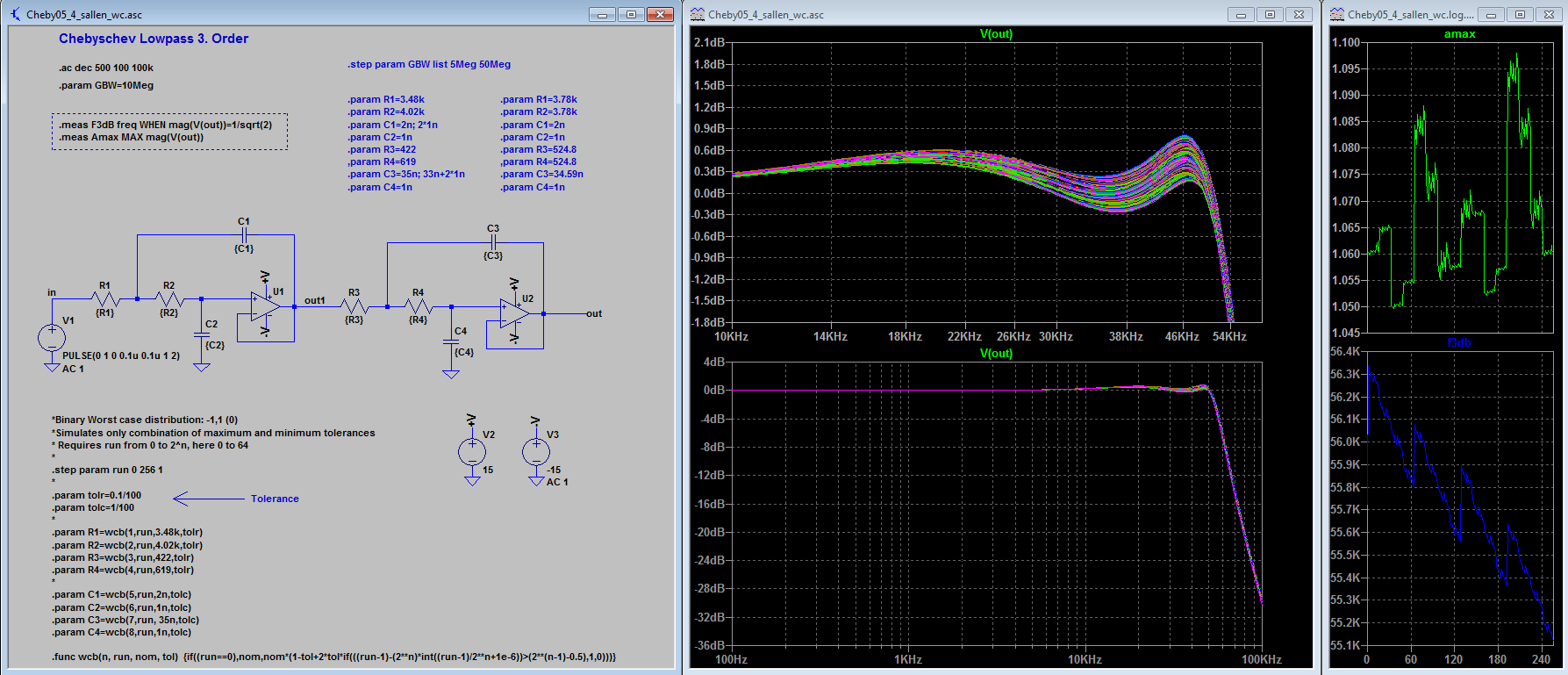Select op-amp U1 symbol
Screen dimensions: 1568x675
point(266,306)
